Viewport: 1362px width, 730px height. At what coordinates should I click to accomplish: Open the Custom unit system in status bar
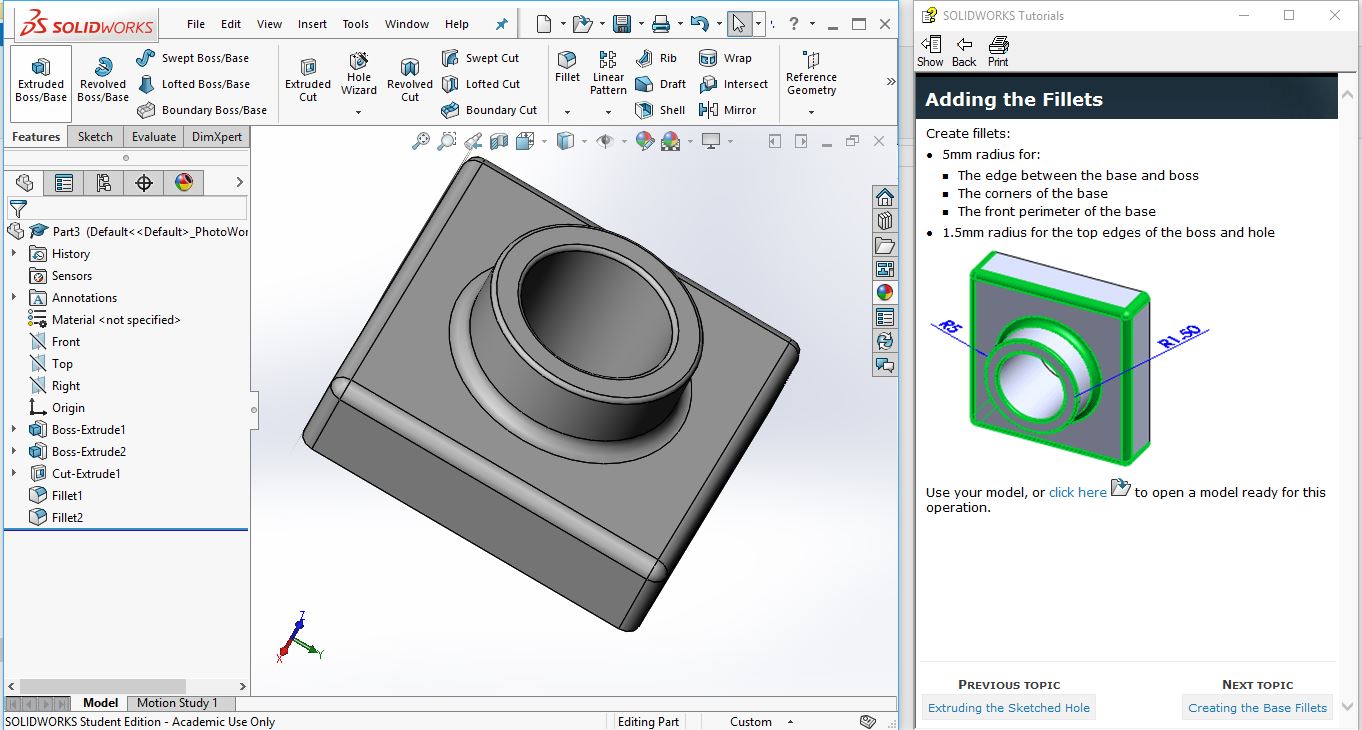pyautogui.click(x=761, y=721)
